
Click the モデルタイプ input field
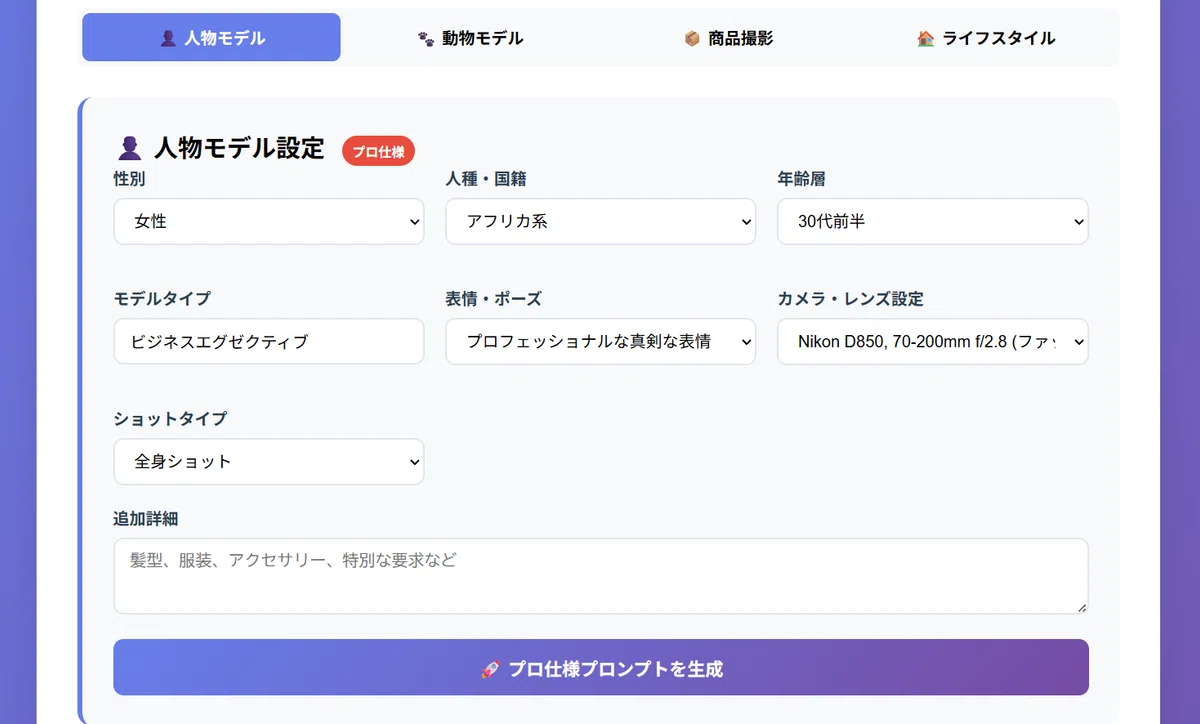(269, 341)
